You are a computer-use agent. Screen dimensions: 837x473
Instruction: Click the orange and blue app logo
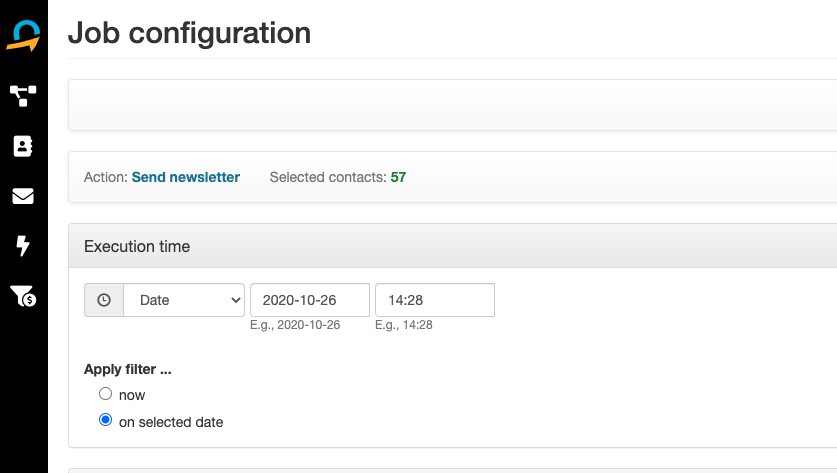pyautogui.click(x=23, y=36)
